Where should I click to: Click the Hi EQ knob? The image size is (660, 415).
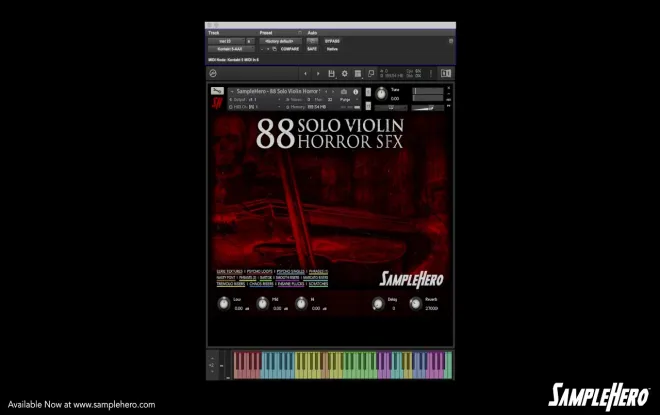tap(301, 303)
